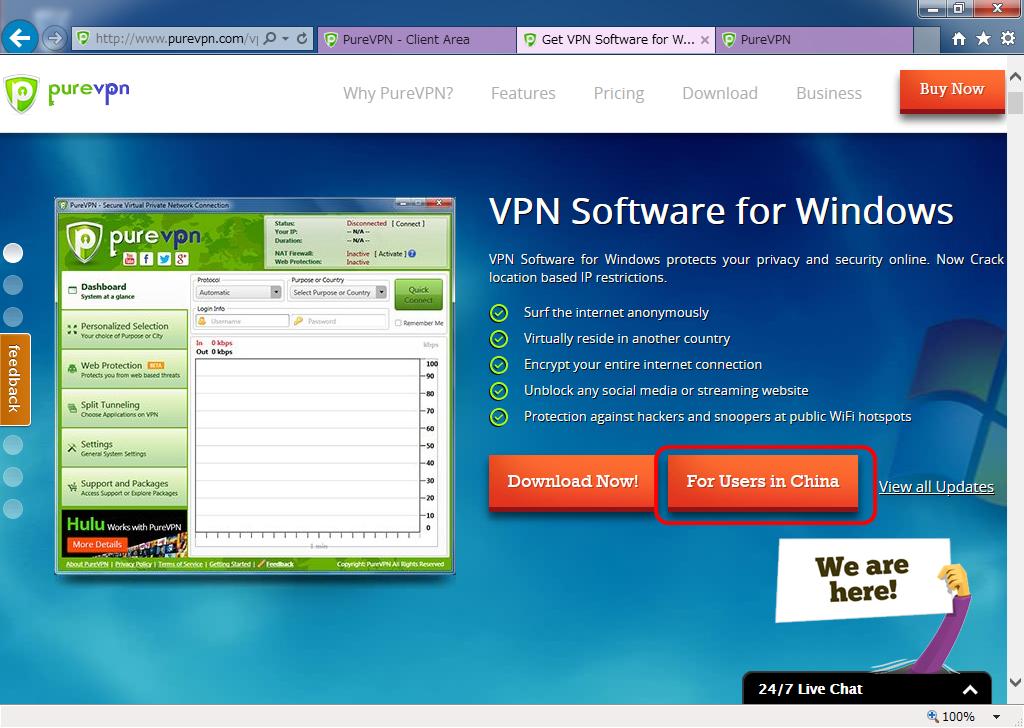Click the Username input field
The image size is (1024, 728).
coord(242,321)
